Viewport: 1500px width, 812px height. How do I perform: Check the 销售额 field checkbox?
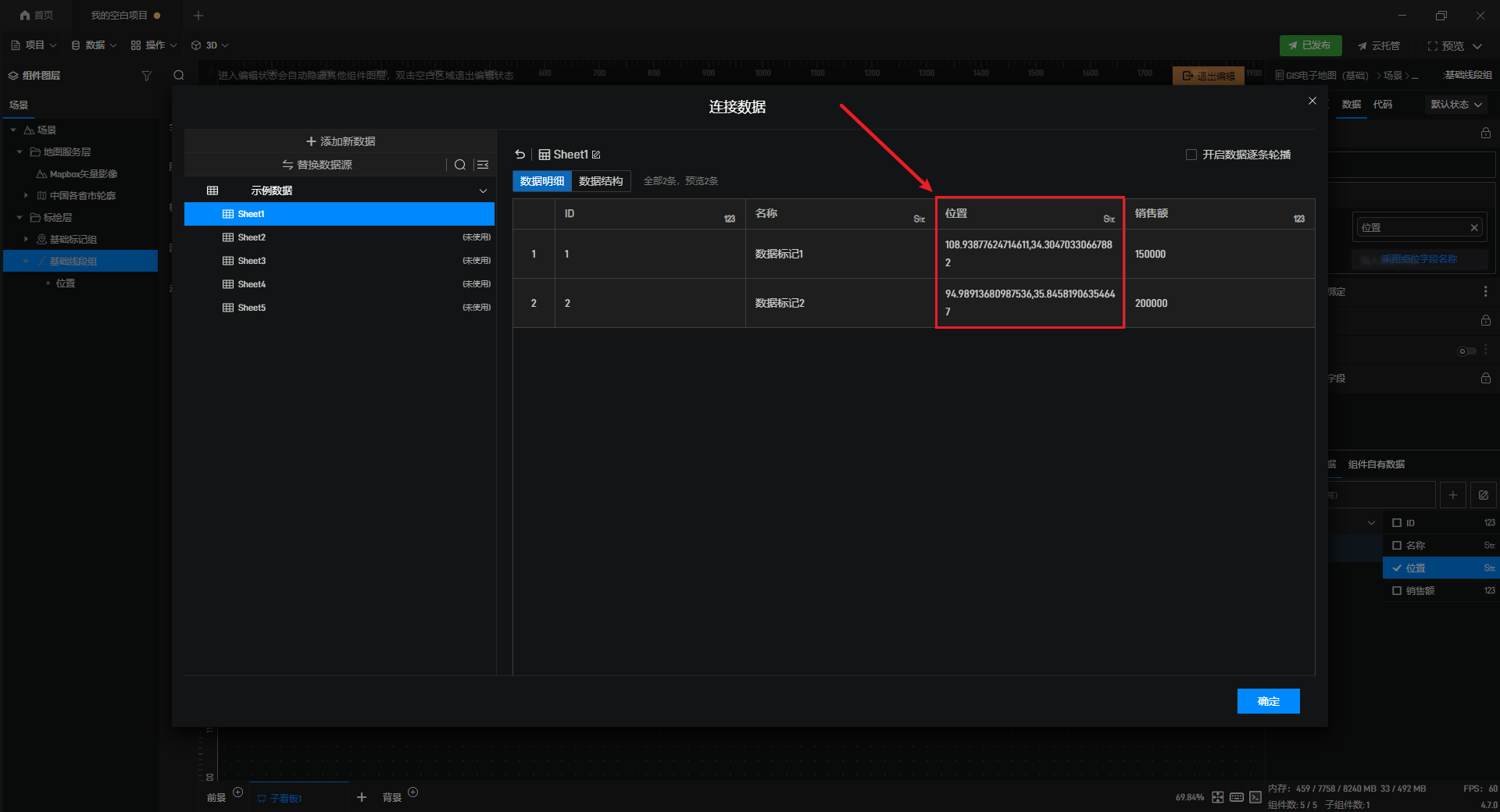point(1397,591)
